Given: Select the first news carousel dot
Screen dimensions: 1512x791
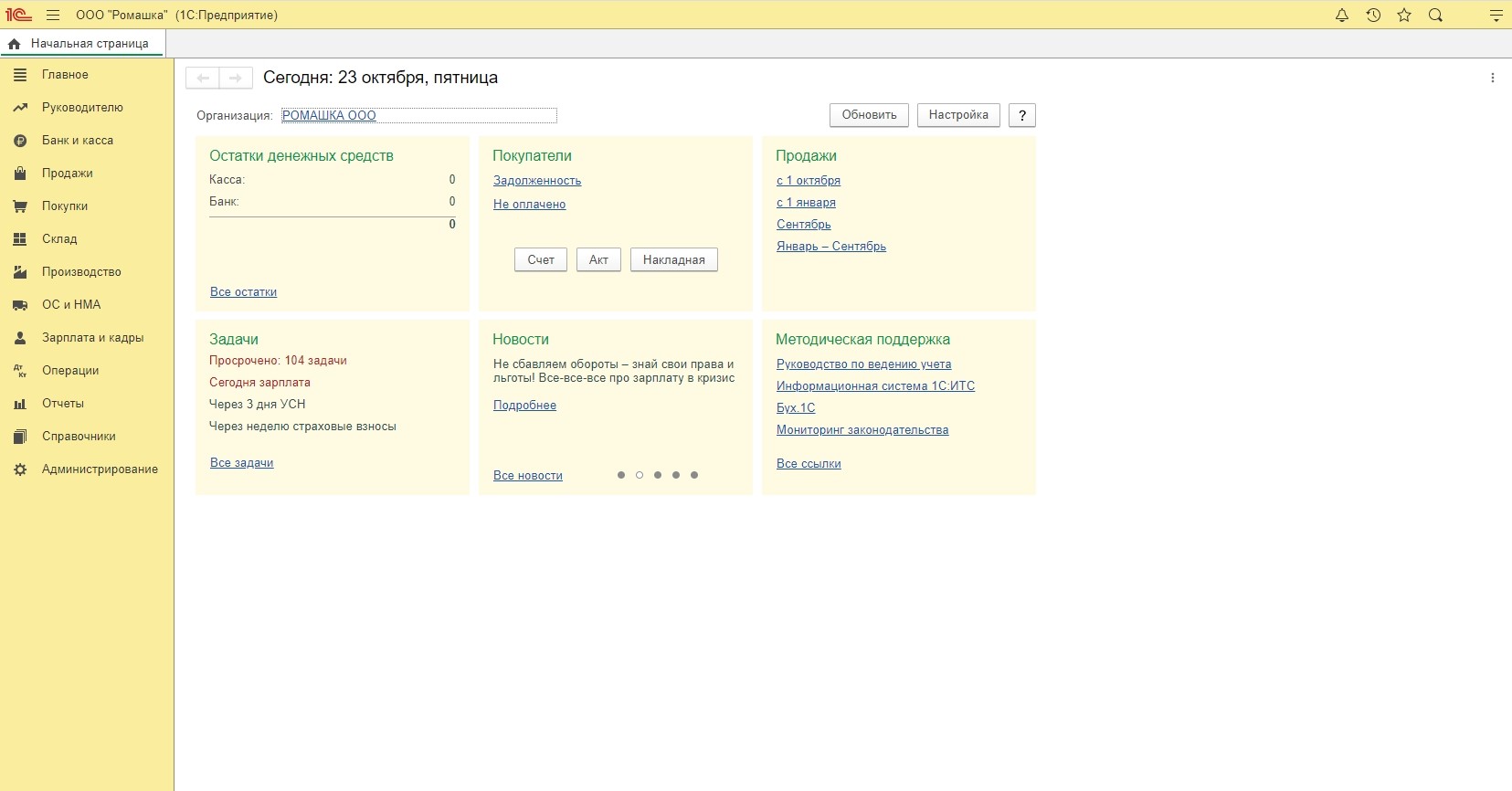Looking at the screenshot, I should click(x=621, y=475).
